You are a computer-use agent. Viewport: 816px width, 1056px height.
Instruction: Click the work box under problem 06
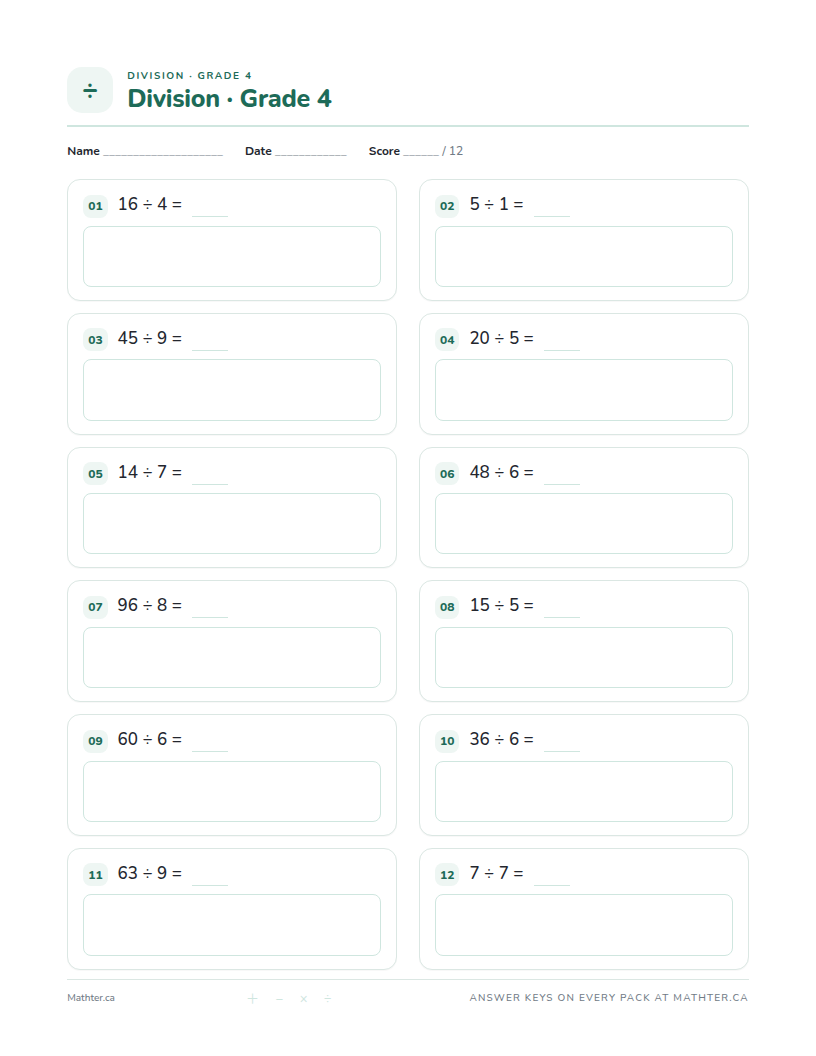click(x=584, y=523)
